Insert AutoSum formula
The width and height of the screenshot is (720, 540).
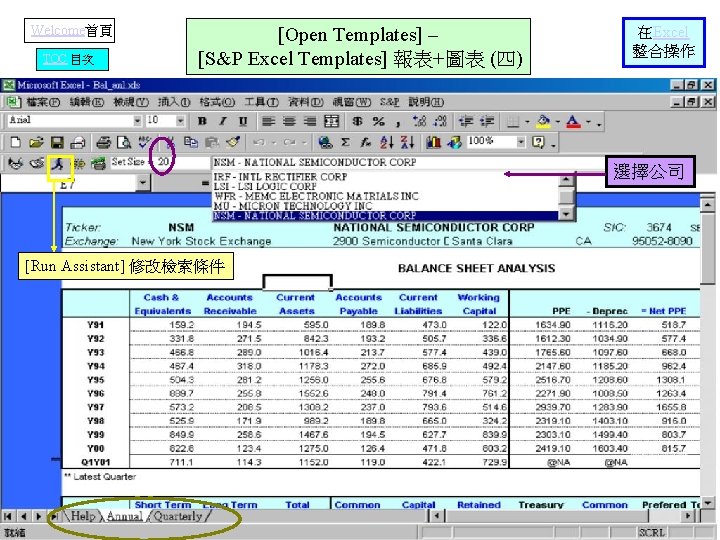[345, 142]
